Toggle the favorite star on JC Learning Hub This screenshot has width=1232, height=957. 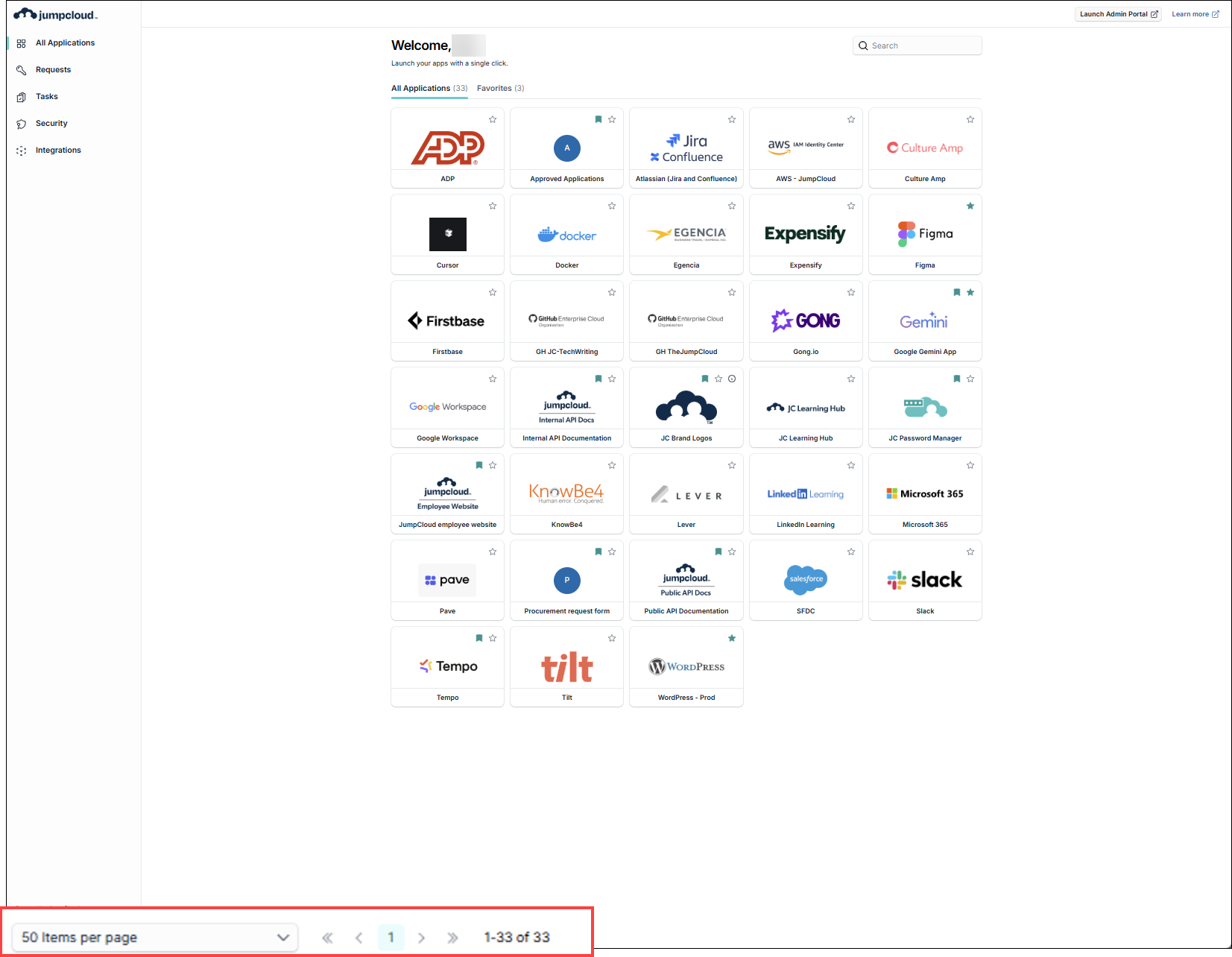[x=851, y=379]
